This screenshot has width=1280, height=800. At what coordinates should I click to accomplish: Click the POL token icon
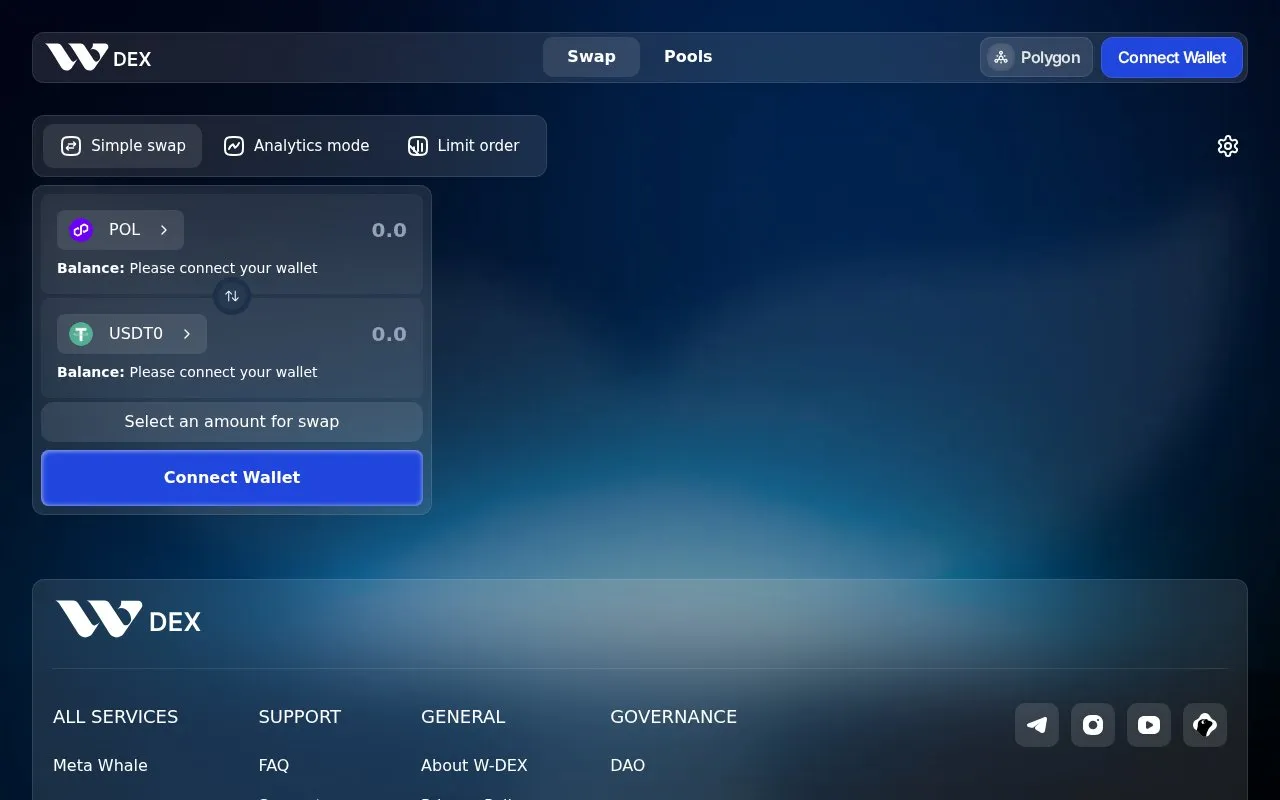click(x=81, y=230)
